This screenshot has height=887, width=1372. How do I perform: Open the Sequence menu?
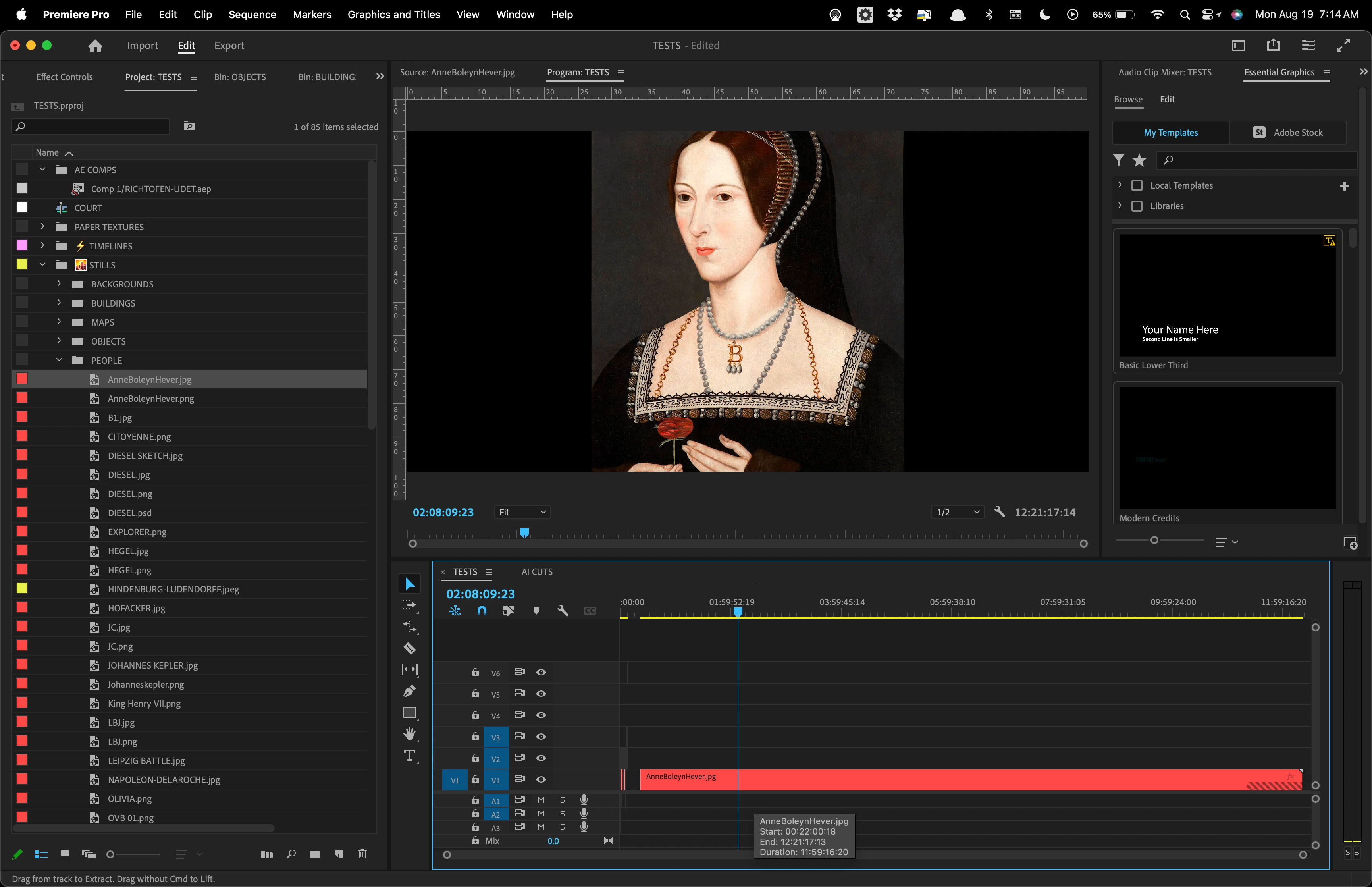(x=252, y=14)
